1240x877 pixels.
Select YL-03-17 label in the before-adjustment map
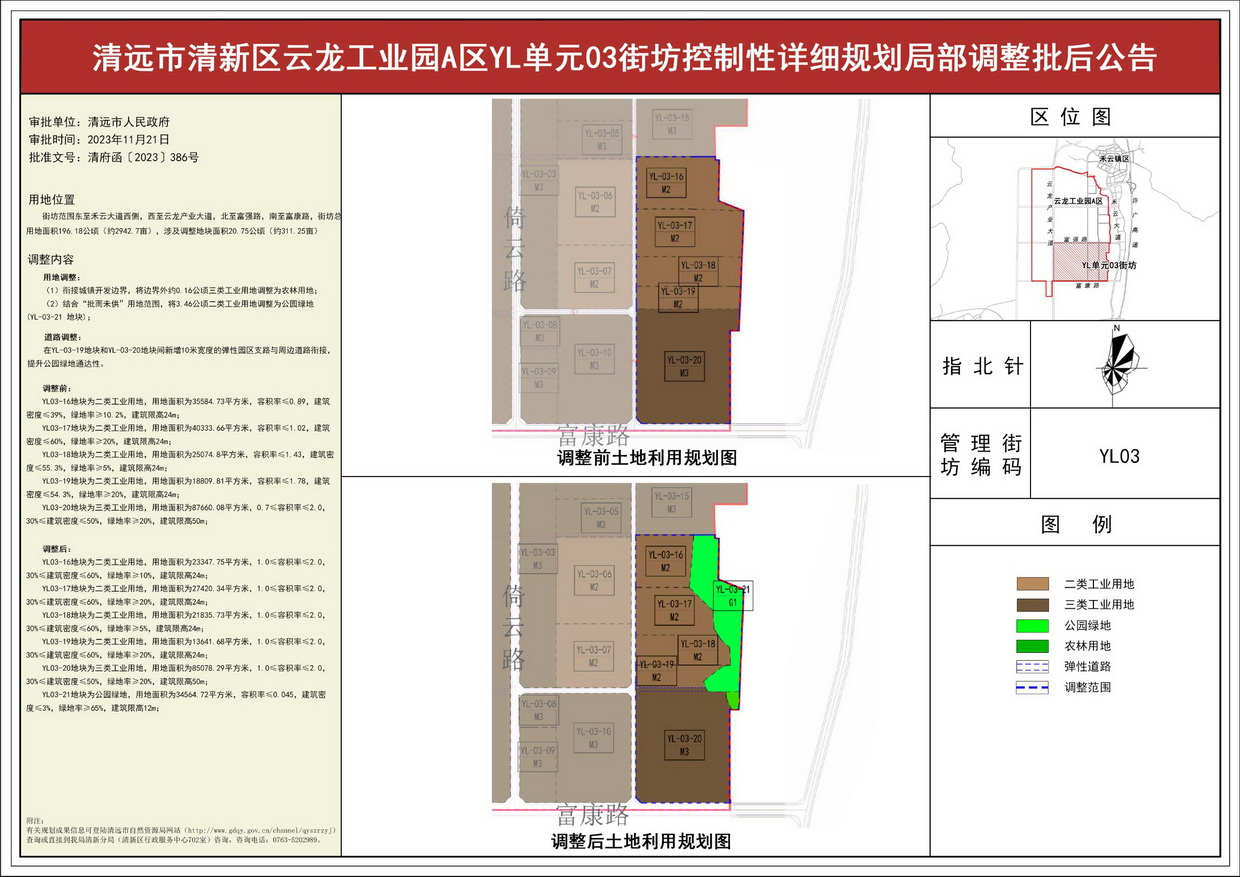675,232
